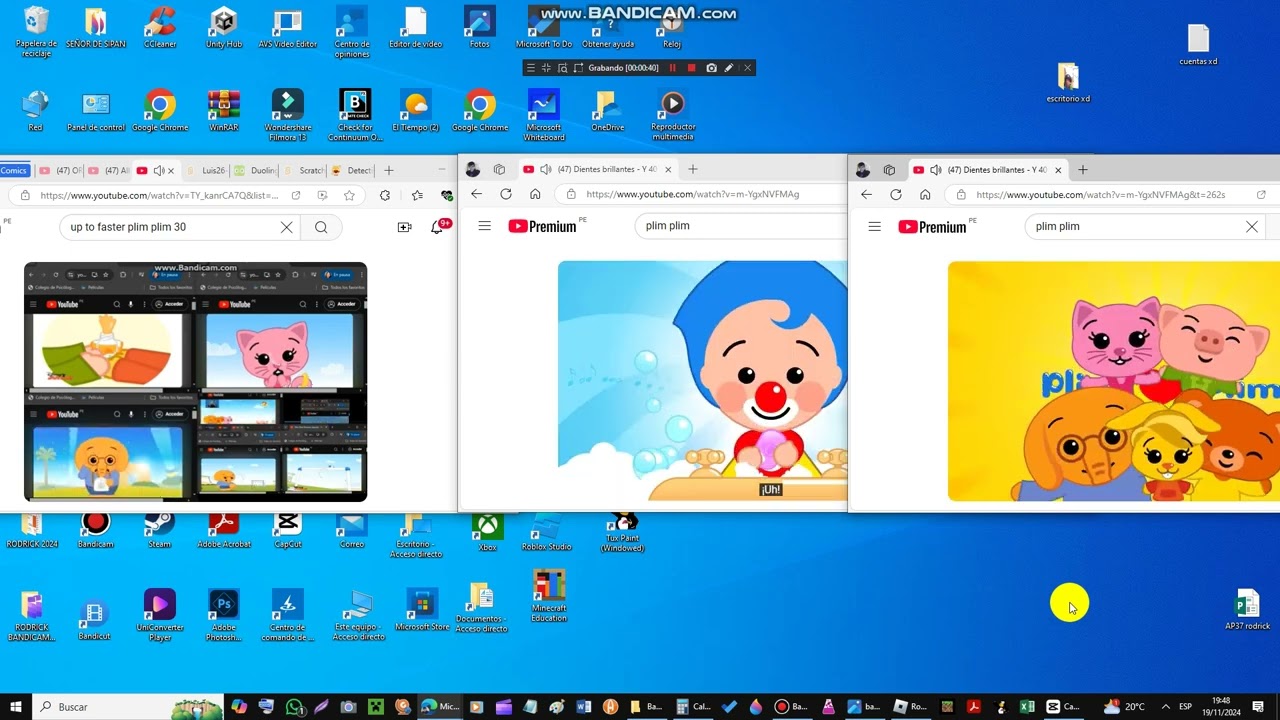This screenshot has width=1280, height=720.
Task: Click YouTube Premium logo in middle window
Action: point(542,226)
